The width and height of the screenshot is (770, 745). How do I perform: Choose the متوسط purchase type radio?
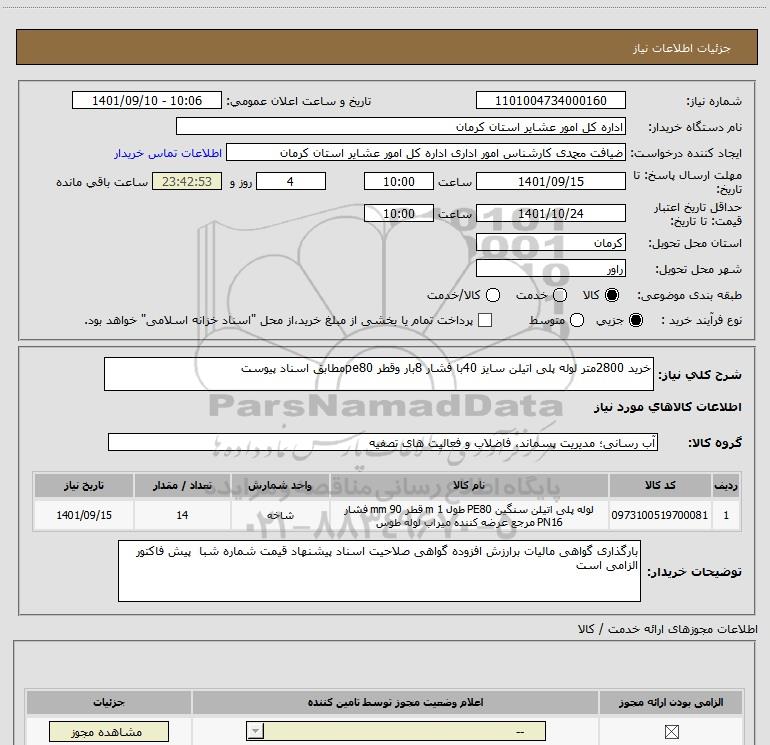pyautogui.click(x=577, y=320)
